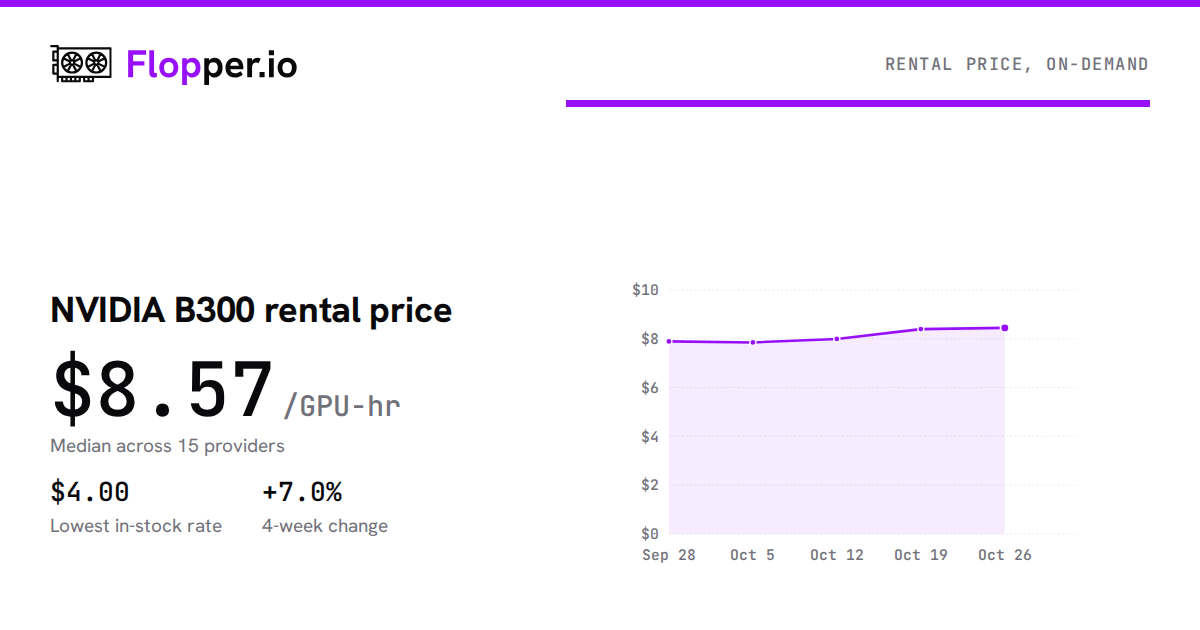
Task: Click the '4-week change' label
Action: (x=325, y=526)
